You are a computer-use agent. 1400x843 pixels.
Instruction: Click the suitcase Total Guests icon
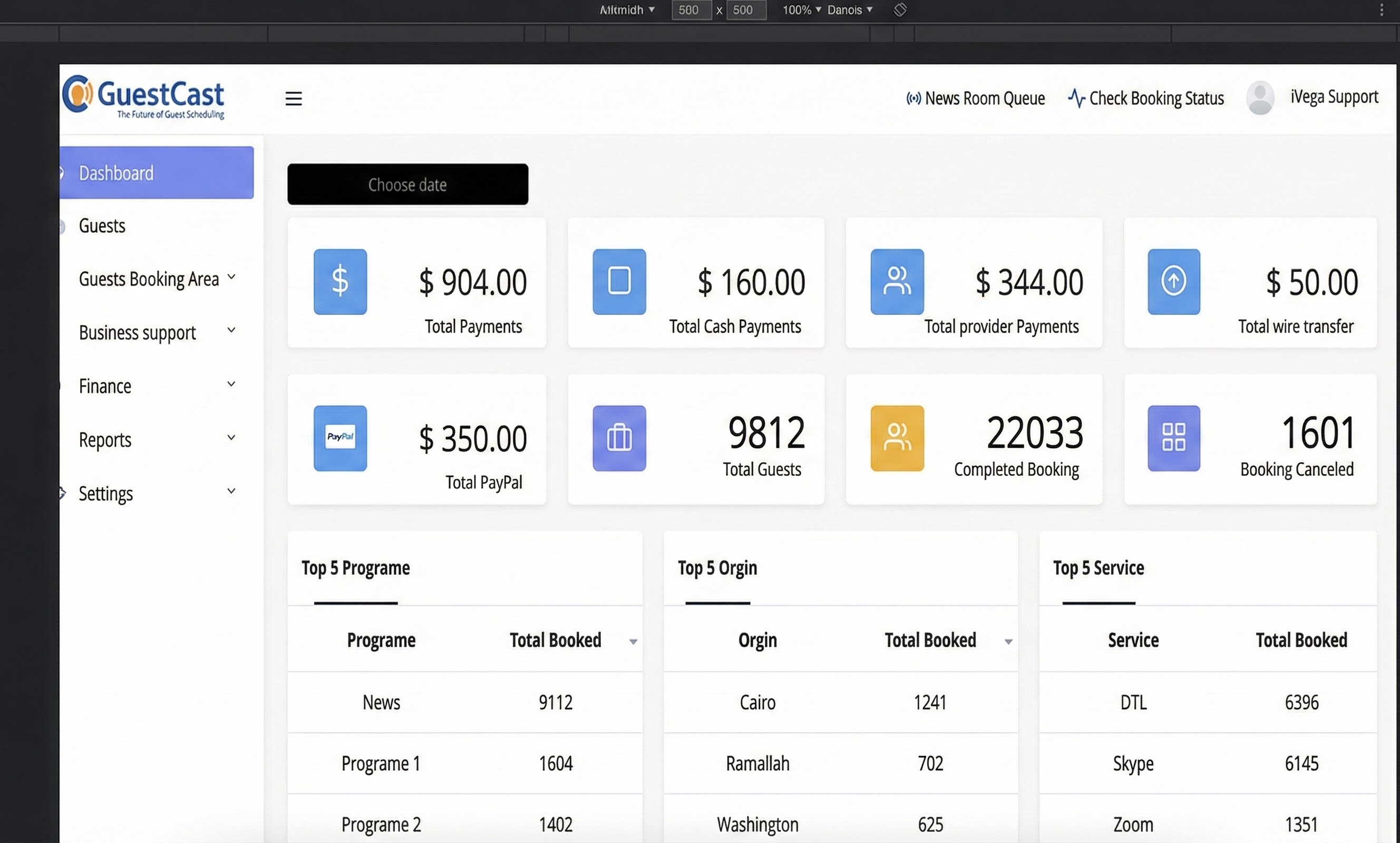[619, 438]
